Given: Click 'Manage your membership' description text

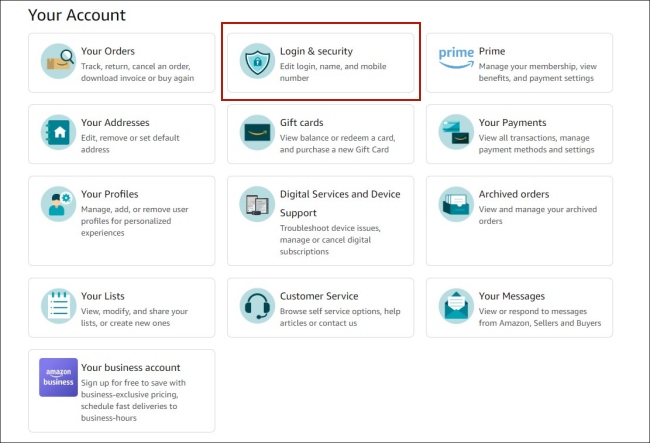Looking at the screenshot, I should click(x=538, y=72).
